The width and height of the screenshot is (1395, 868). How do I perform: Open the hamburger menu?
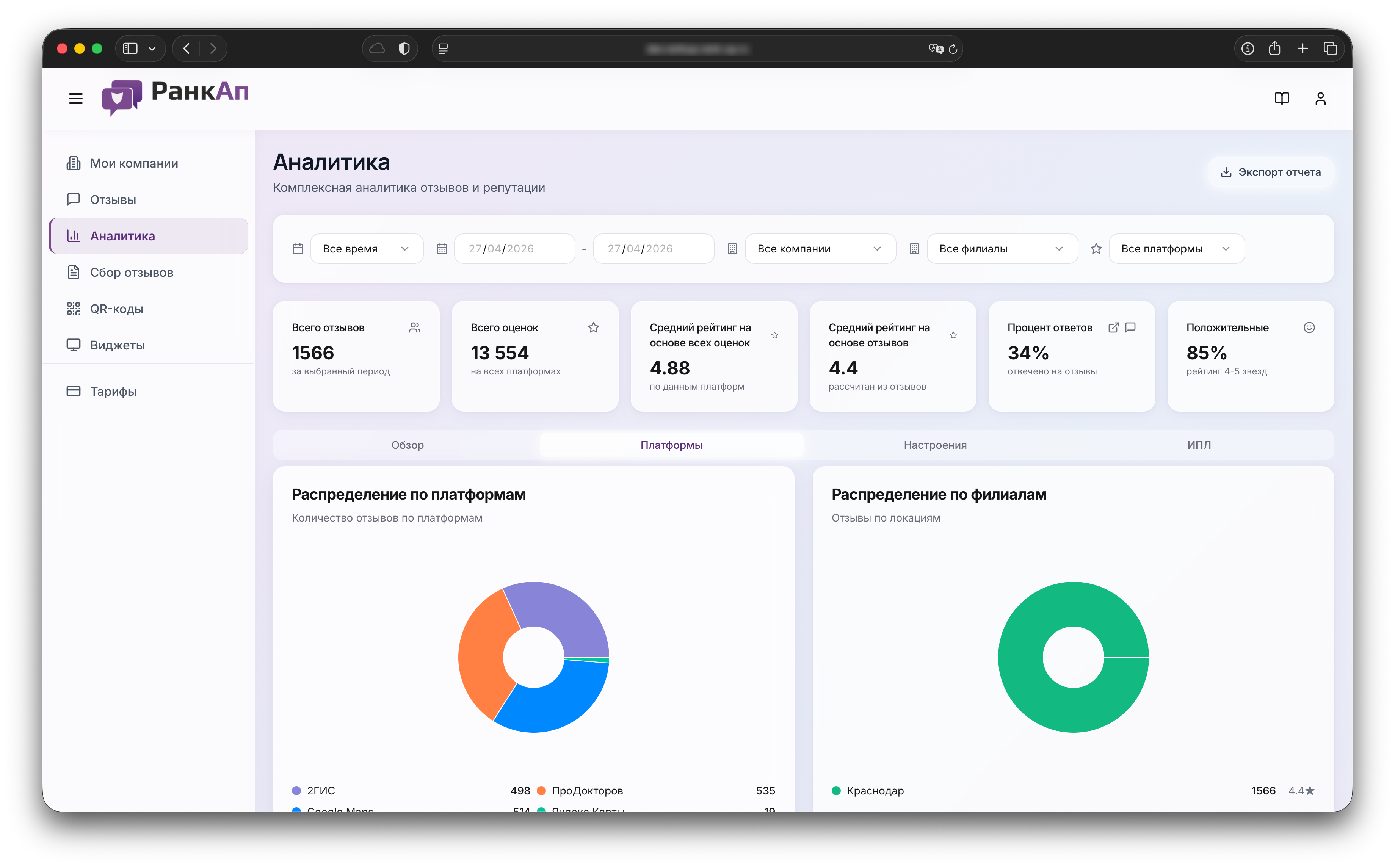[76, 99]
